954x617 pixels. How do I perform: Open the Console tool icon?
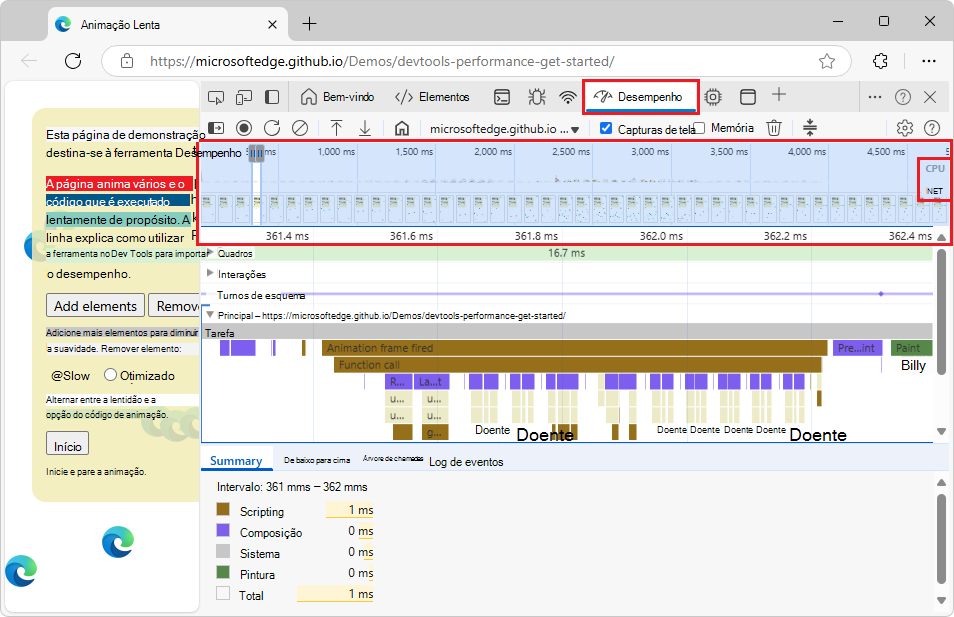click(503, 97)
